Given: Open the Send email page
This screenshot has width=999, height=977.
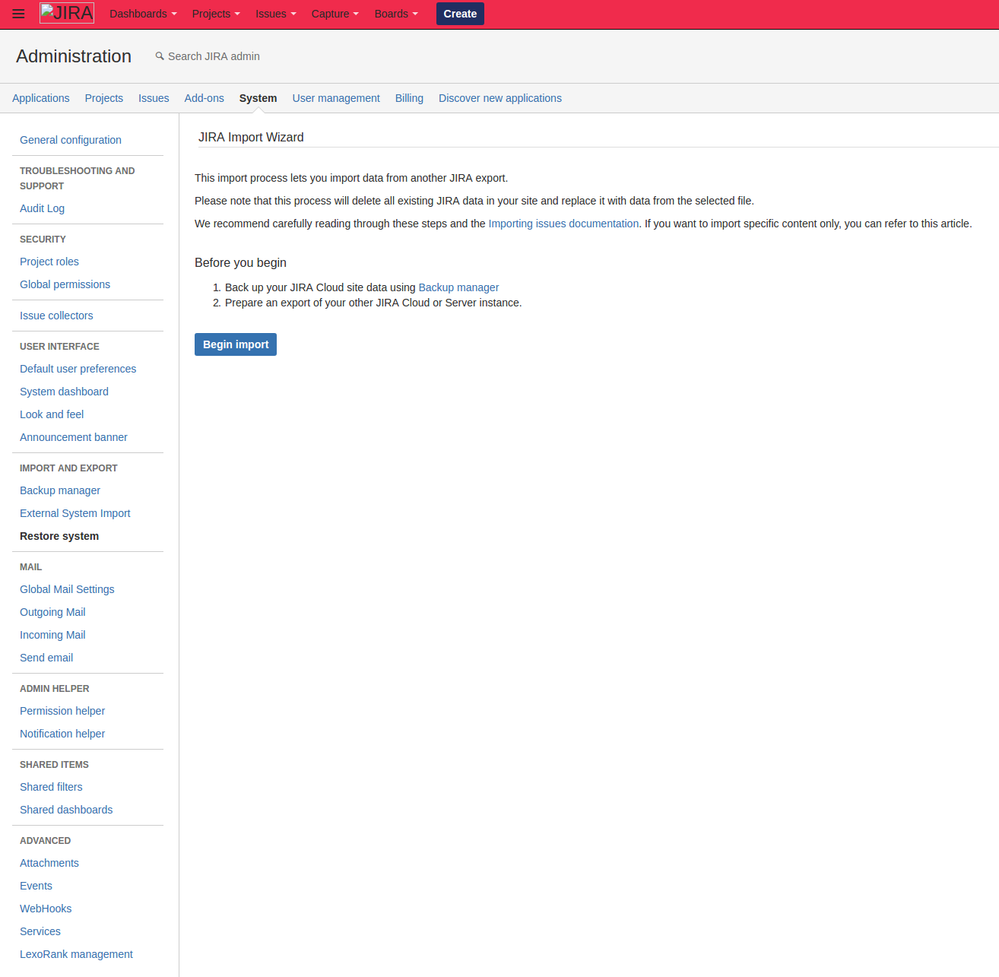Looking at the screenshot, I should pos(47,658).
